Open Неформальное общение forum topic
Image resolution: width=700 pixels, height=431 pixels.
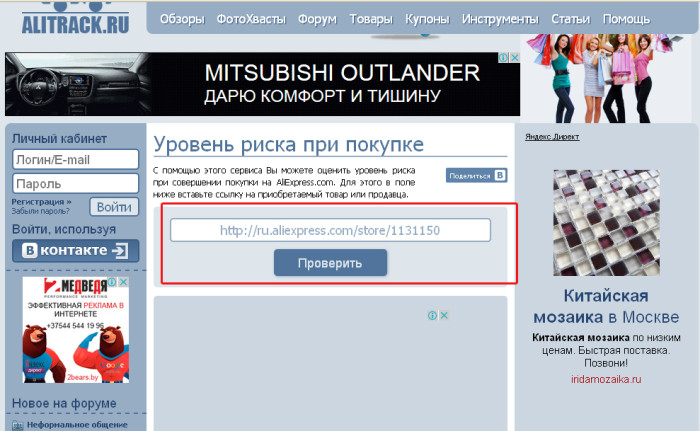pos(77,424)
